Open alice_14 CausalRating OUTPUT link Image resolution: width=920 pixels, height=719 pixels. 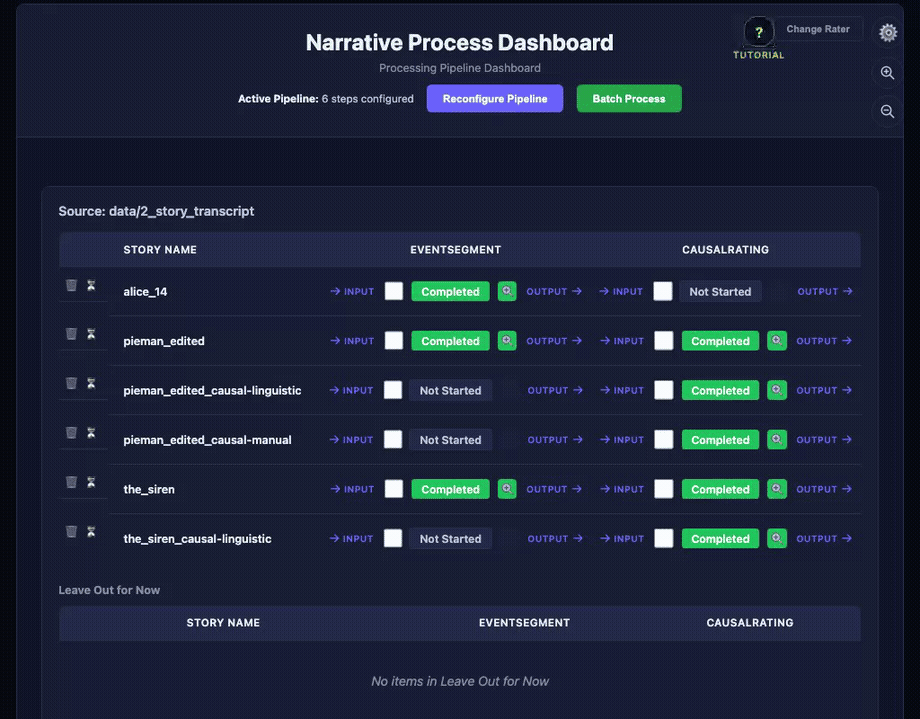825,291
